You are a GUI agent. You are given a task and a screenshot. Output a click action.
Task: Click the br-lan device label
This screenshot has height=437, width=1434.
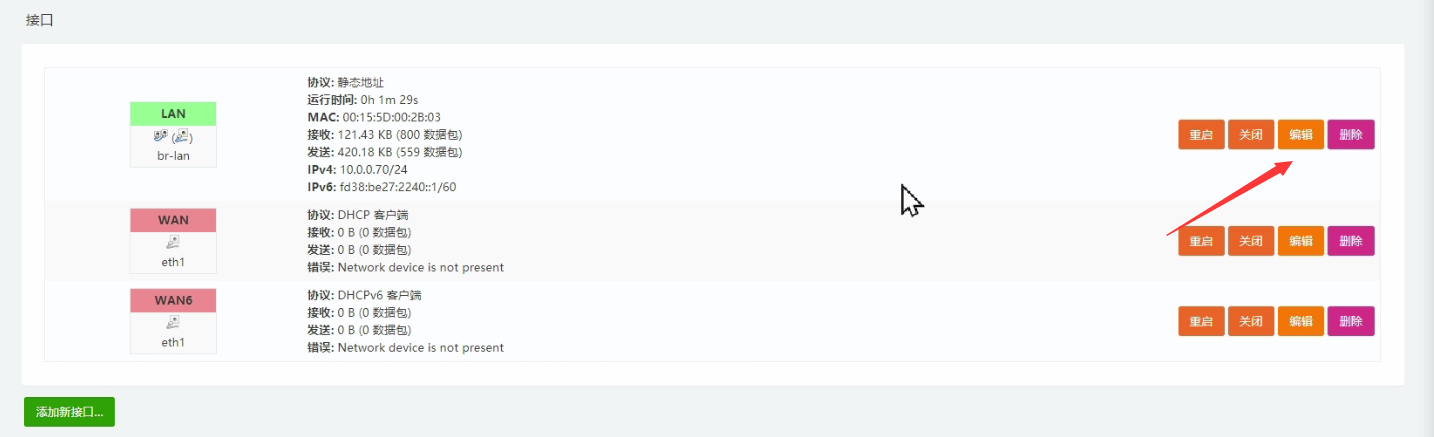click(173, 156)
